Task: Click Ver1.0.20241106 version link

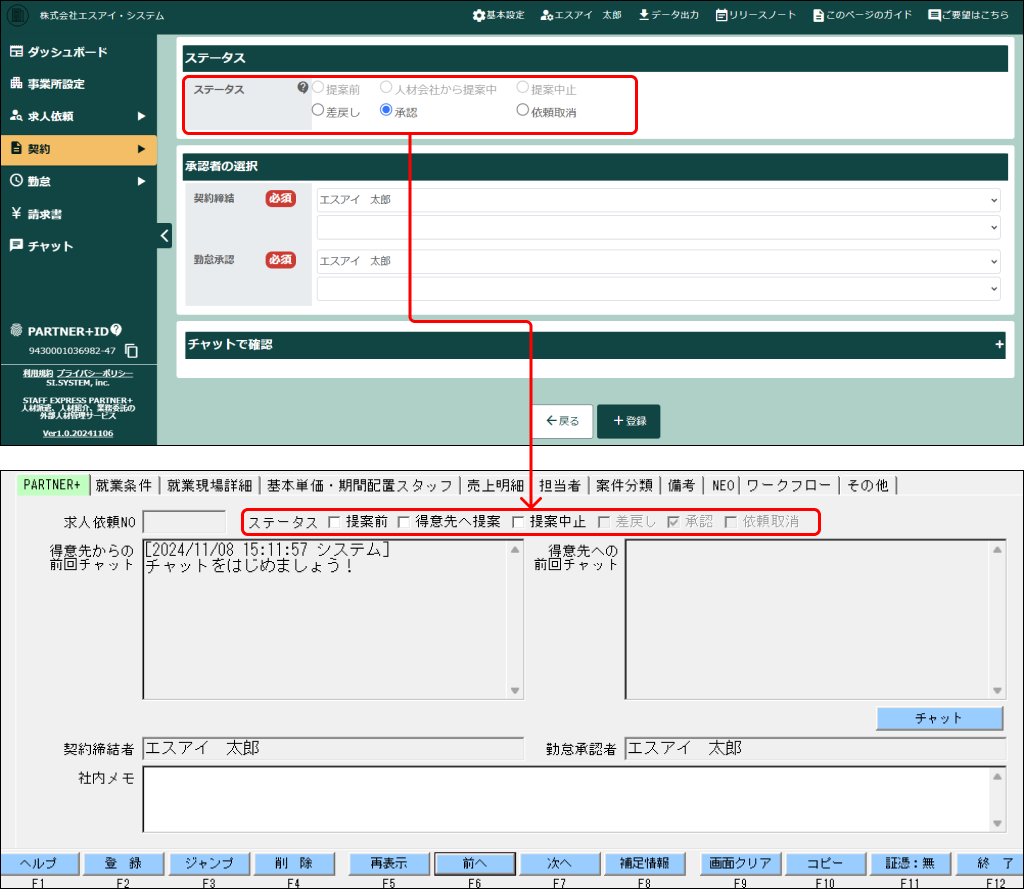Action: (x=78, y=433)
